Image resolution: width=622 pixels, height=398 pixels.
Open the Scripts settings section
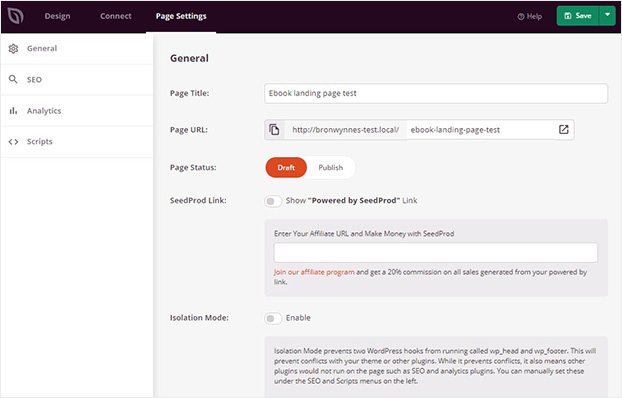pos(77,142)
